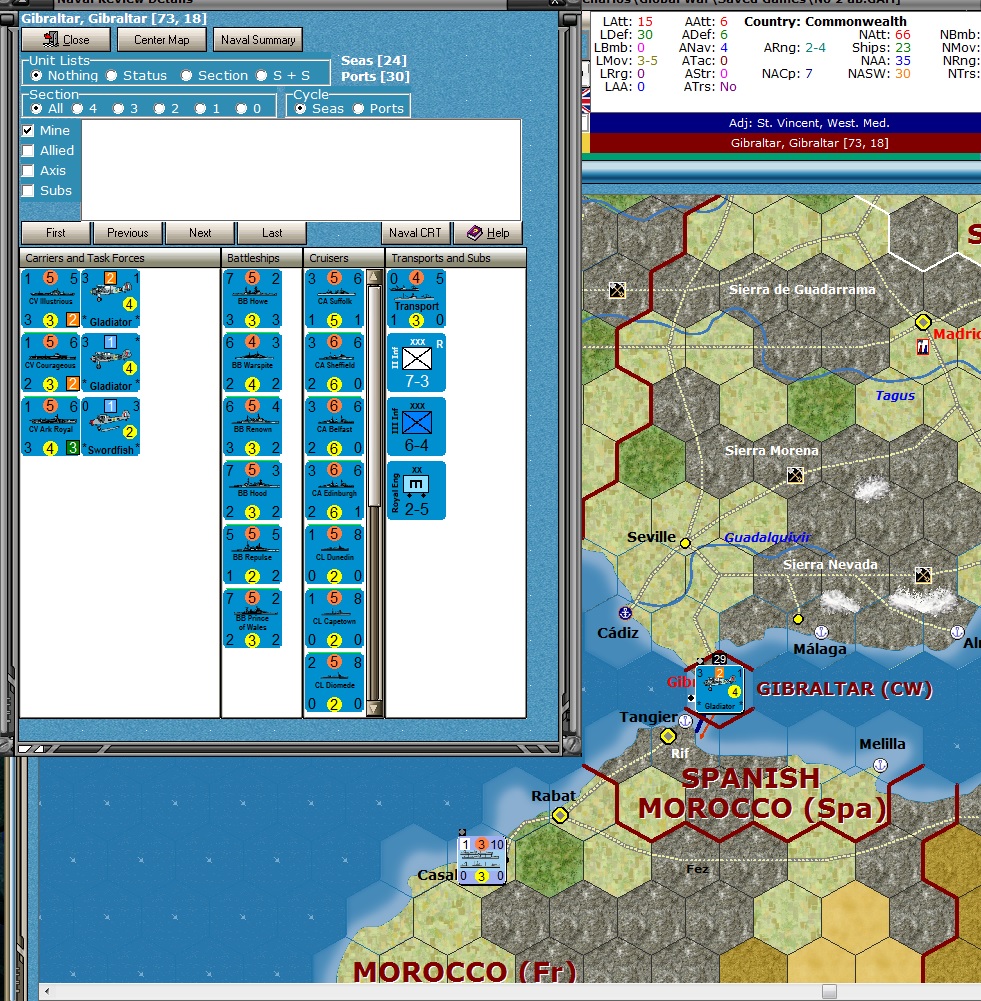Screen dimensions: 981x1001
Task: Go to Next port
Action: [200, 233]
